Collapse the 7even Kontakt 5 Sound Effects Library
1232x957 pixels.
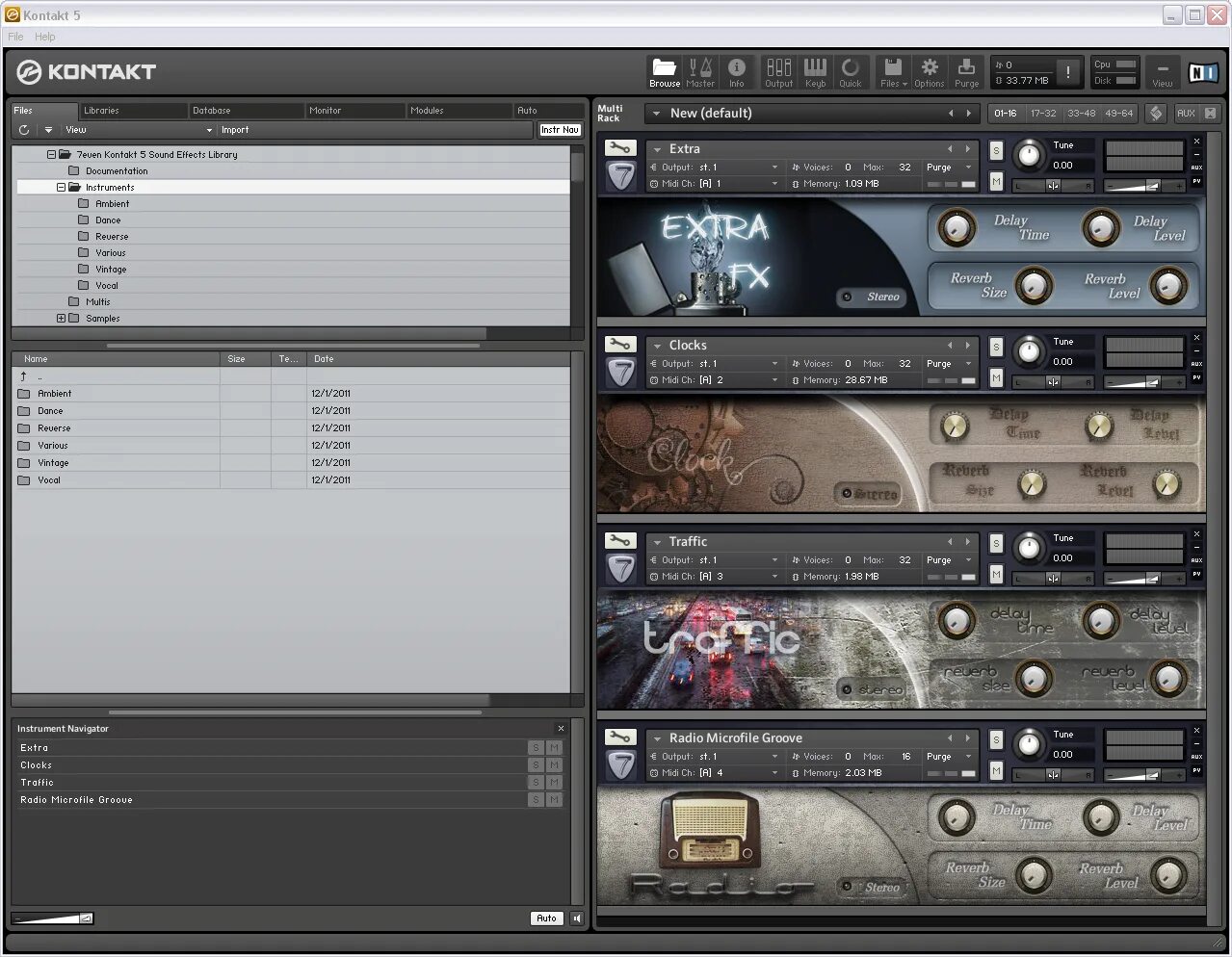point(52,154)
